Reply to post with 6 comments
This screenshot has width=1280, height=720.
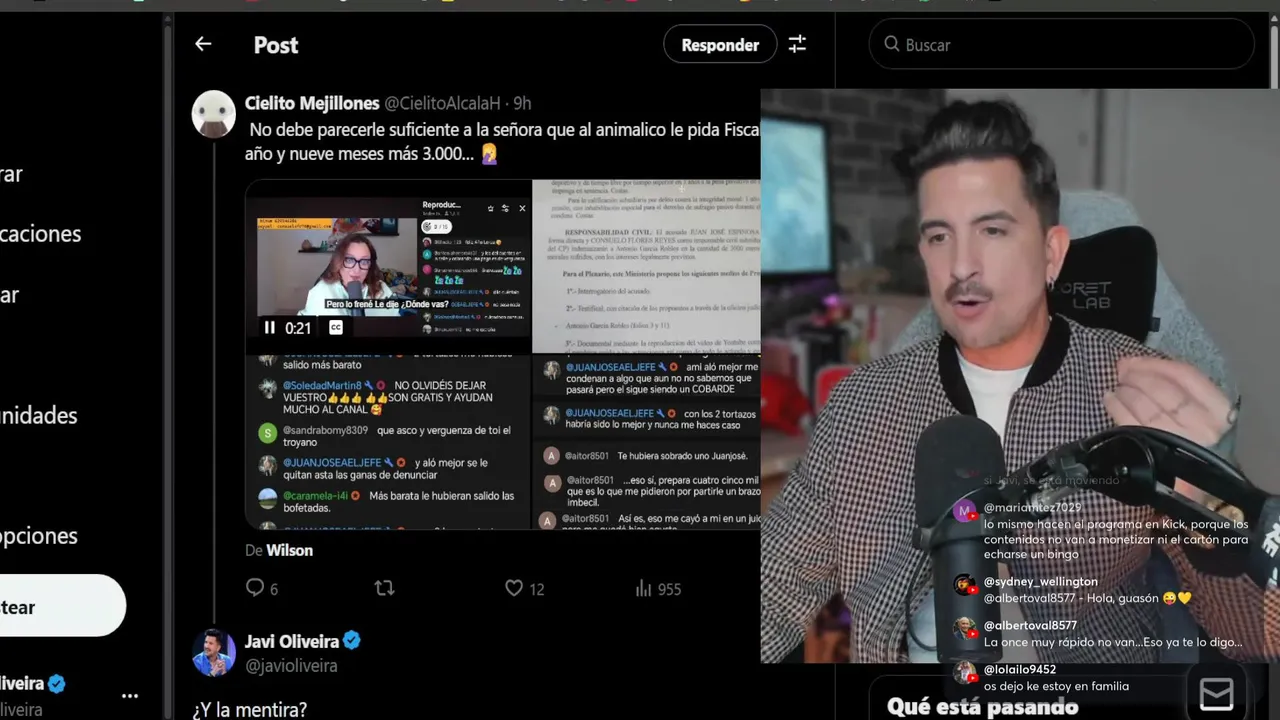[262, 588]
